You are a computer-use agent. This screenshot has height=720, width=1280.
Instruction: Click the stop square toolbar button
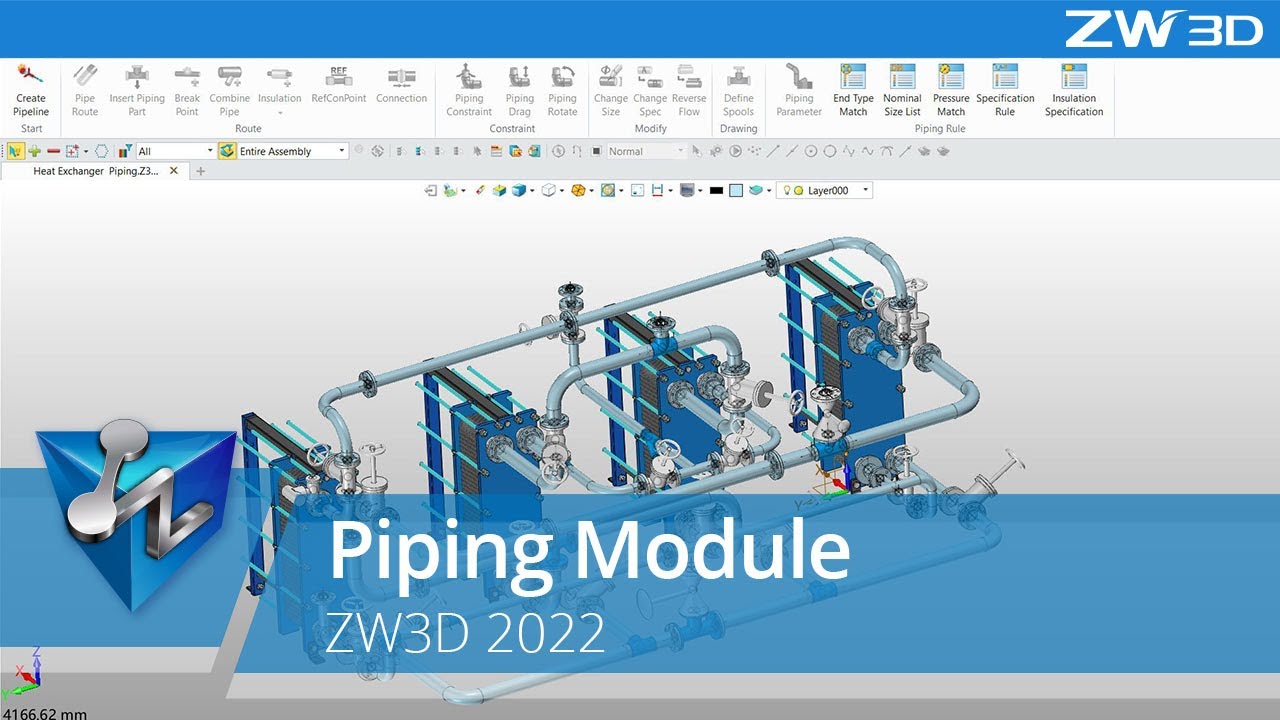tap(596, 151)
